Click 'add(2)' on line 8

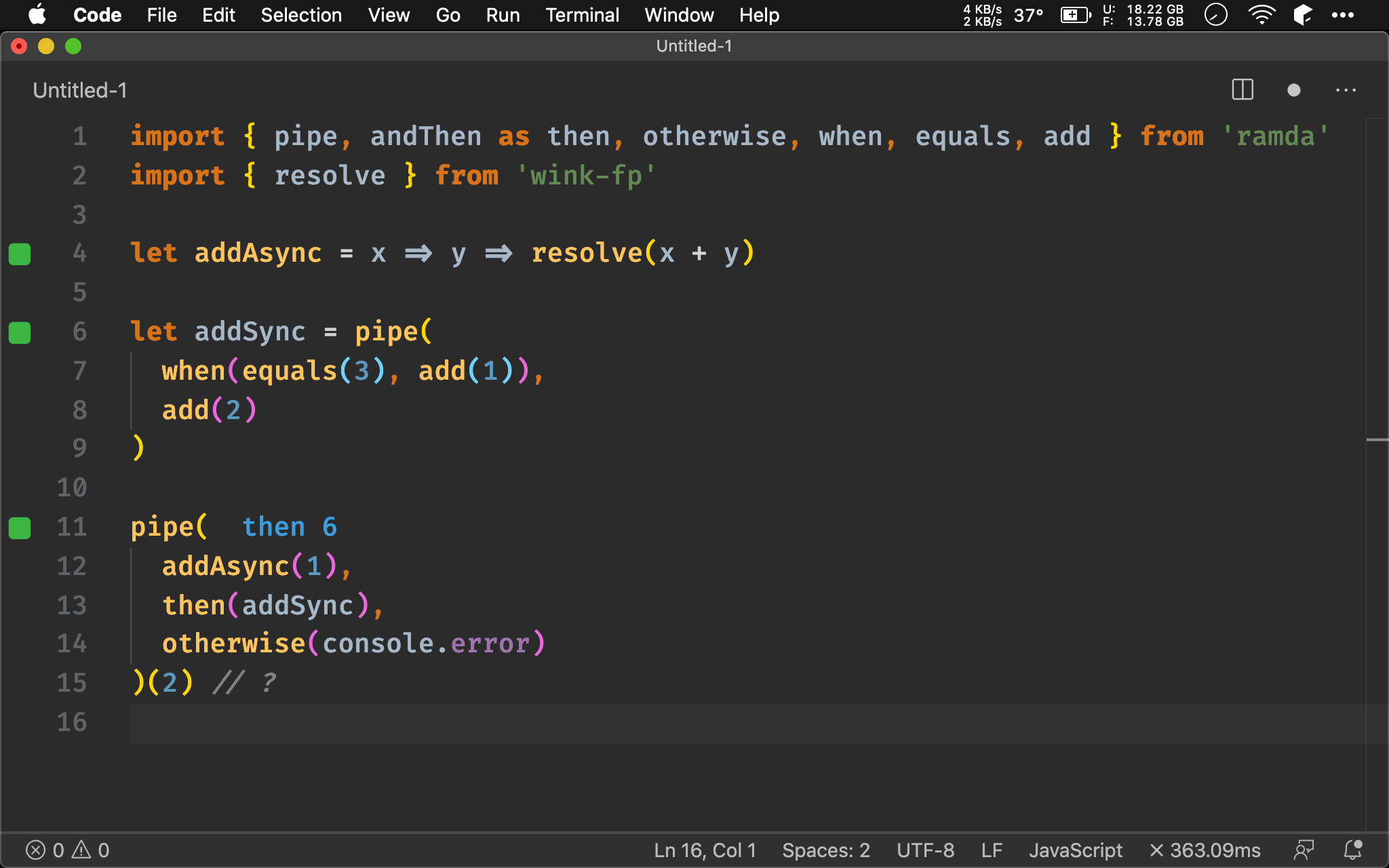(x=210, y=410)
